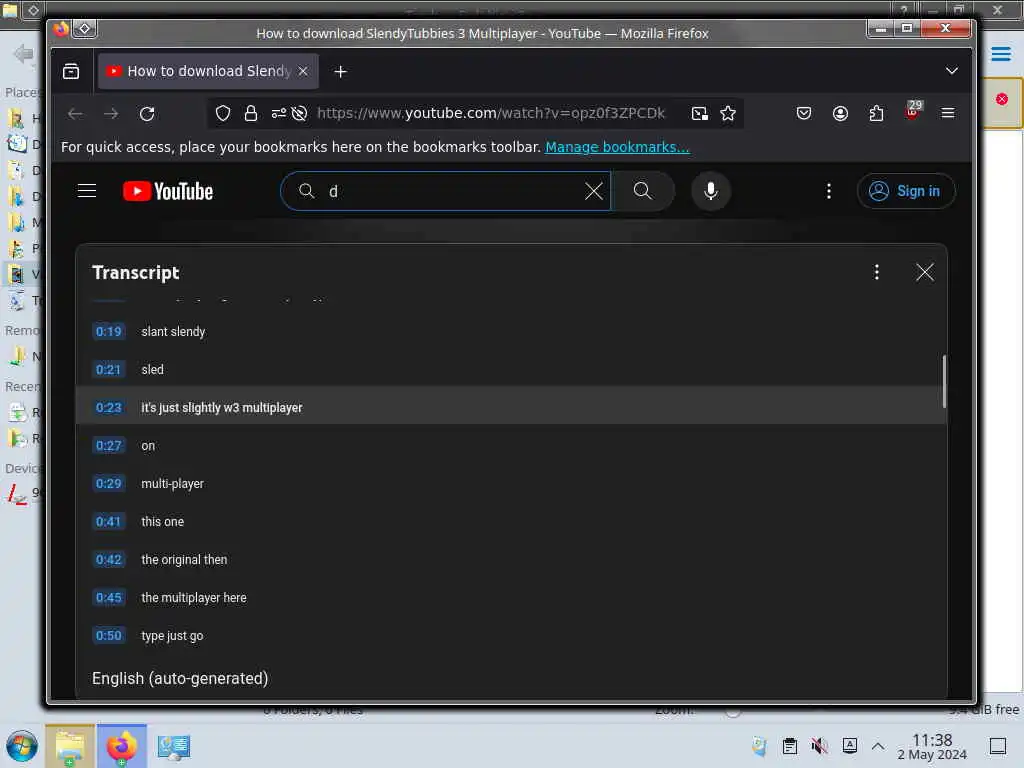Sign in to YouTube
This screenshot has width=1024, height=768.
pos(906,191)
